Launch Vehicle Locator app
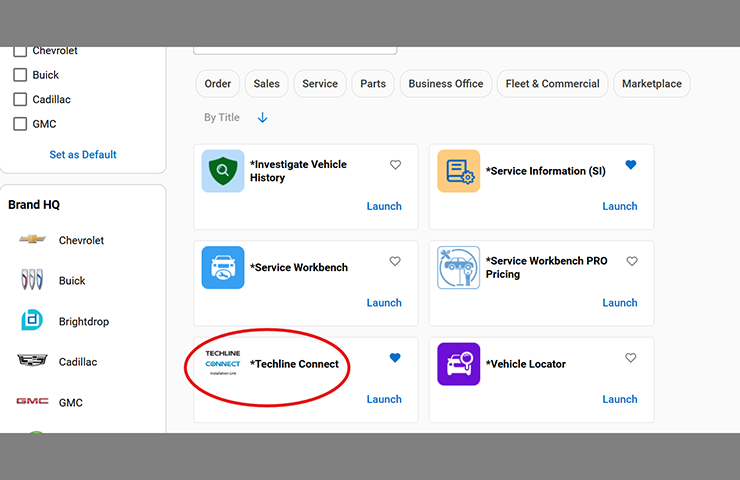Screen dimensions: 740x480 620,399
